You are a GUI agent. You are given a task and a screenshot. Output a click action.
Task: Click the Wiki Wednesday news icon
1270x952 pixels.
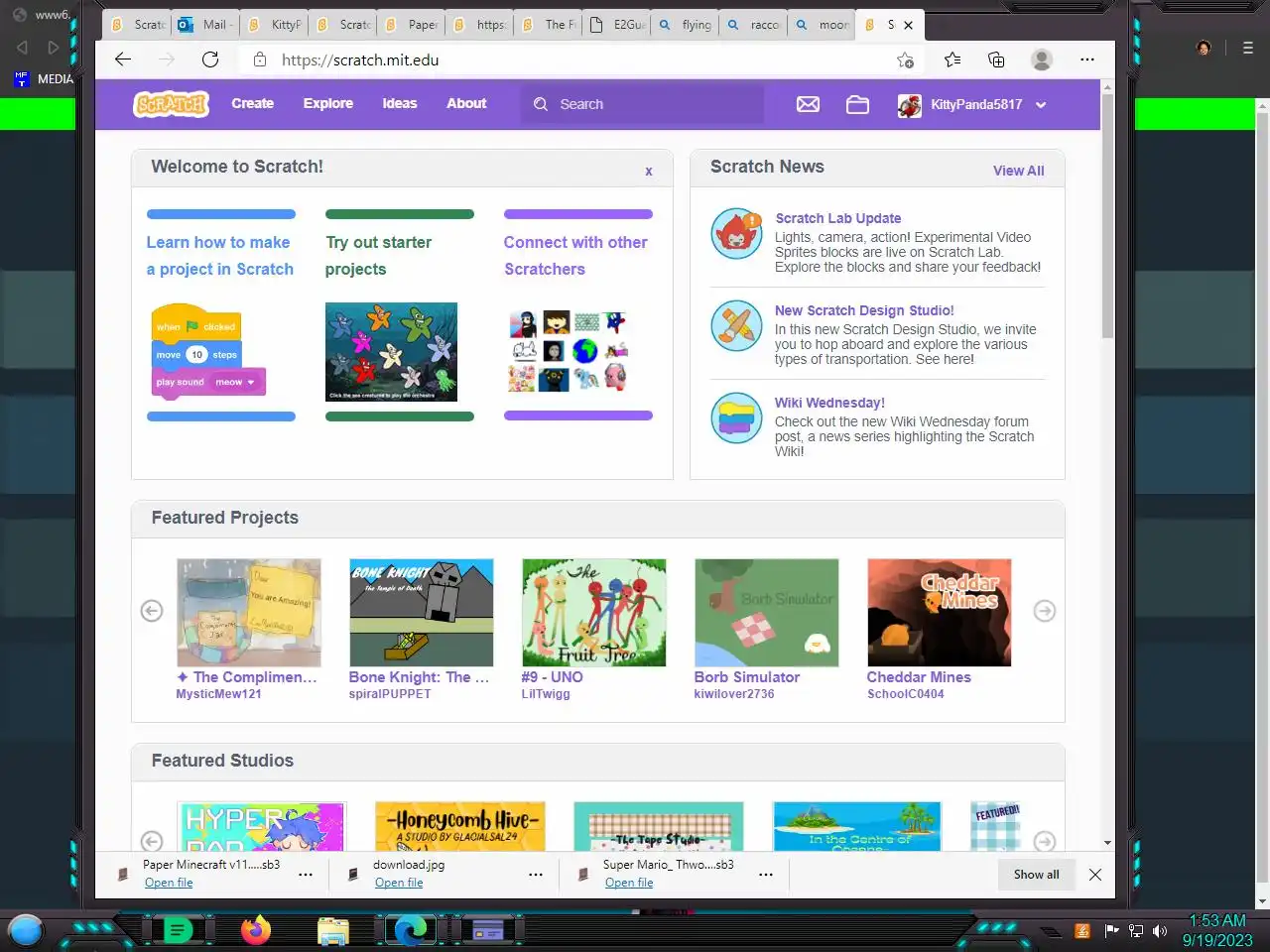[x=737, y=418]
